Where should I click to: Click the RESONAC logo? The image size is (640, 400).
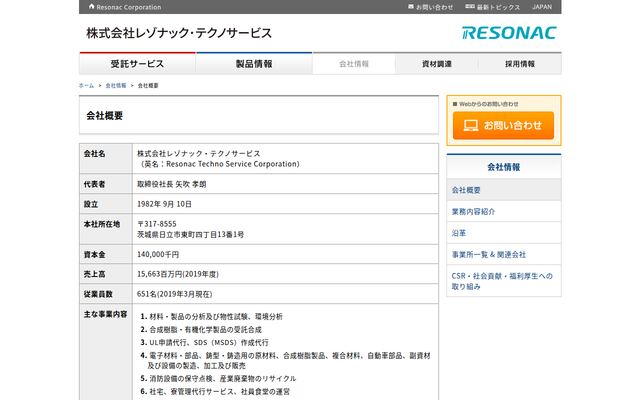click(509, 33)
